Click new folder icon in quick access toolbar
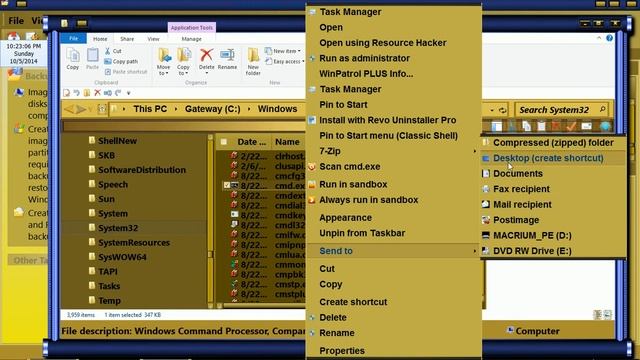Screen dimensions: 640x360 (87, 93)
